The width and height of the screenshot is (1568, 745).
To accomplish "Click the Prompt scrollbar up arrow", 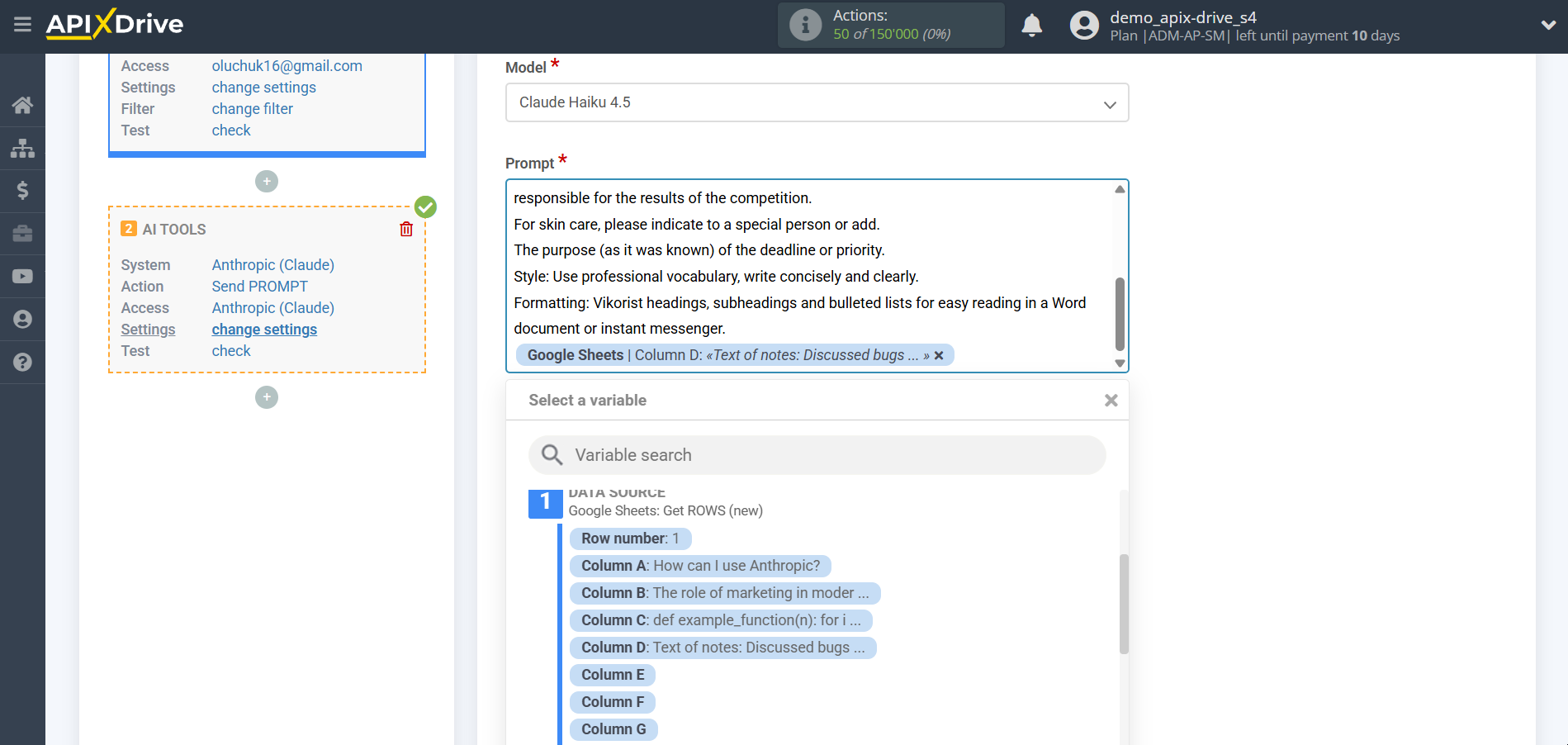I will (x=1120, y=189).
